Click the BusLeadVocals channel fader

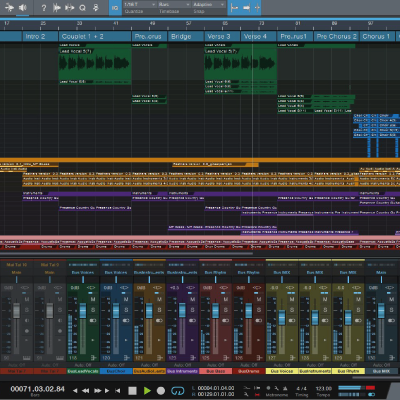point(83,311)
